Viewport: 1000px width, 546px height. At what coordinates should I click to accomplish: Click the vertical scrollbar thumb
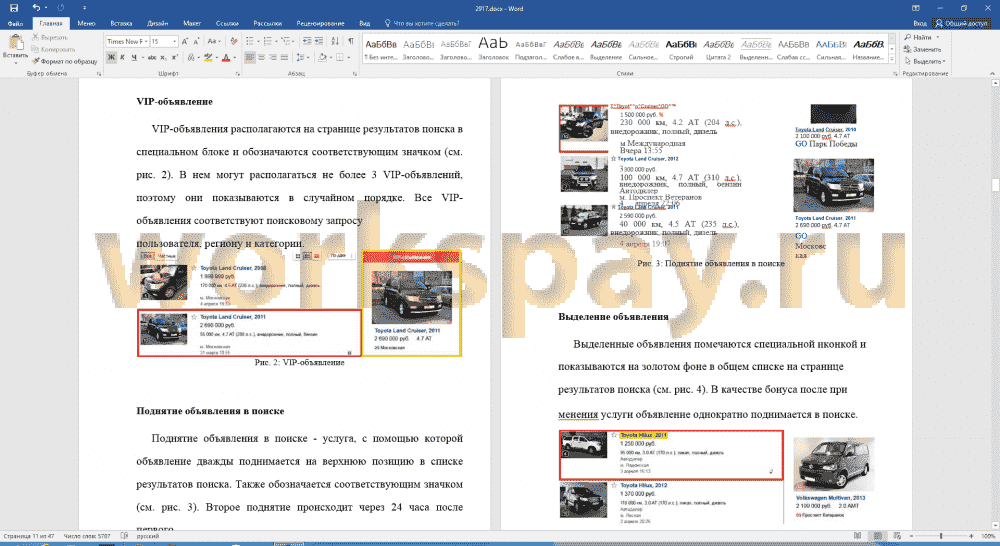click(x=995, y=185)
